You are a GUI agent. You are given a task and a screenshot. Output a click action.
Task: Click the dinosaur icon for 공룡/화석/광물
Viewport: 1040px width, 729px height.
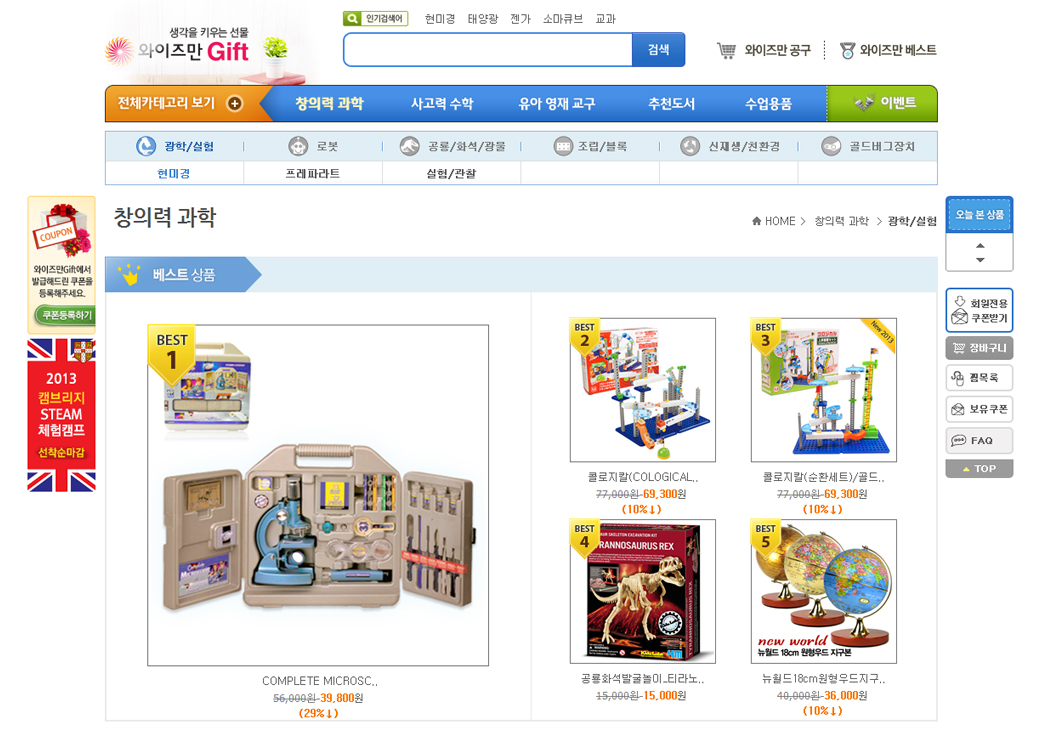(x=409, y=146)
